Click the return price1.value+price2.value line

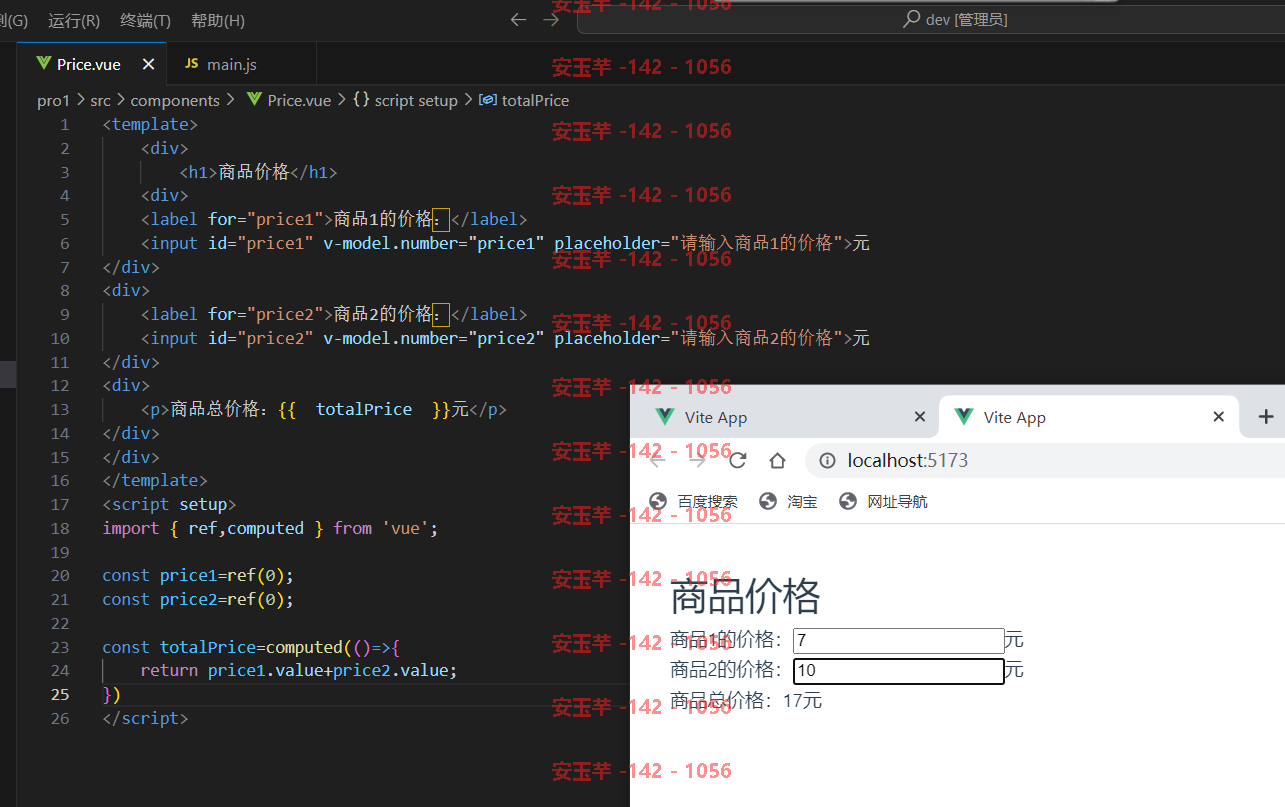click(298, 670)
